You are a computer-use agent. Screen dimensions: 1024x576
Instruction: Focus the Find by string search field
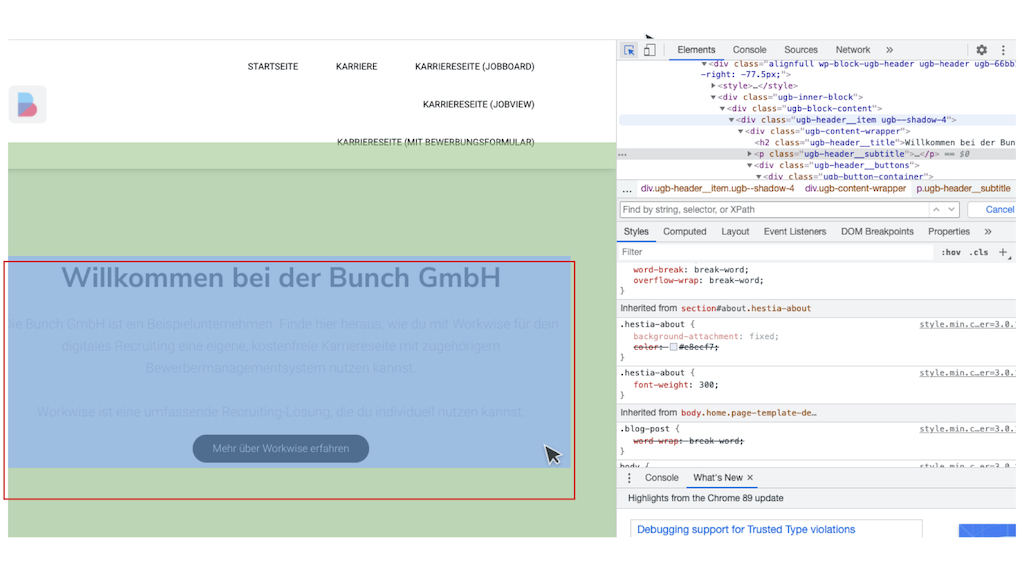(x=774, y=210)
